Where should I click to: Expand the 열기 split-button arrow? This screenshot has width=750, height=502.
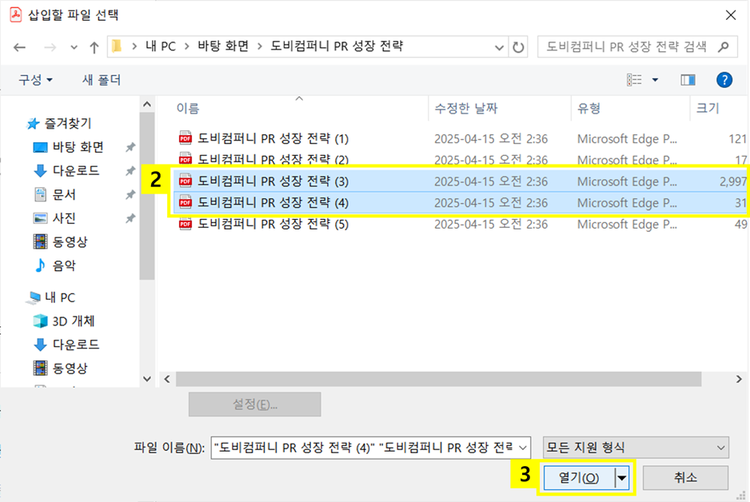pos(621,478)
